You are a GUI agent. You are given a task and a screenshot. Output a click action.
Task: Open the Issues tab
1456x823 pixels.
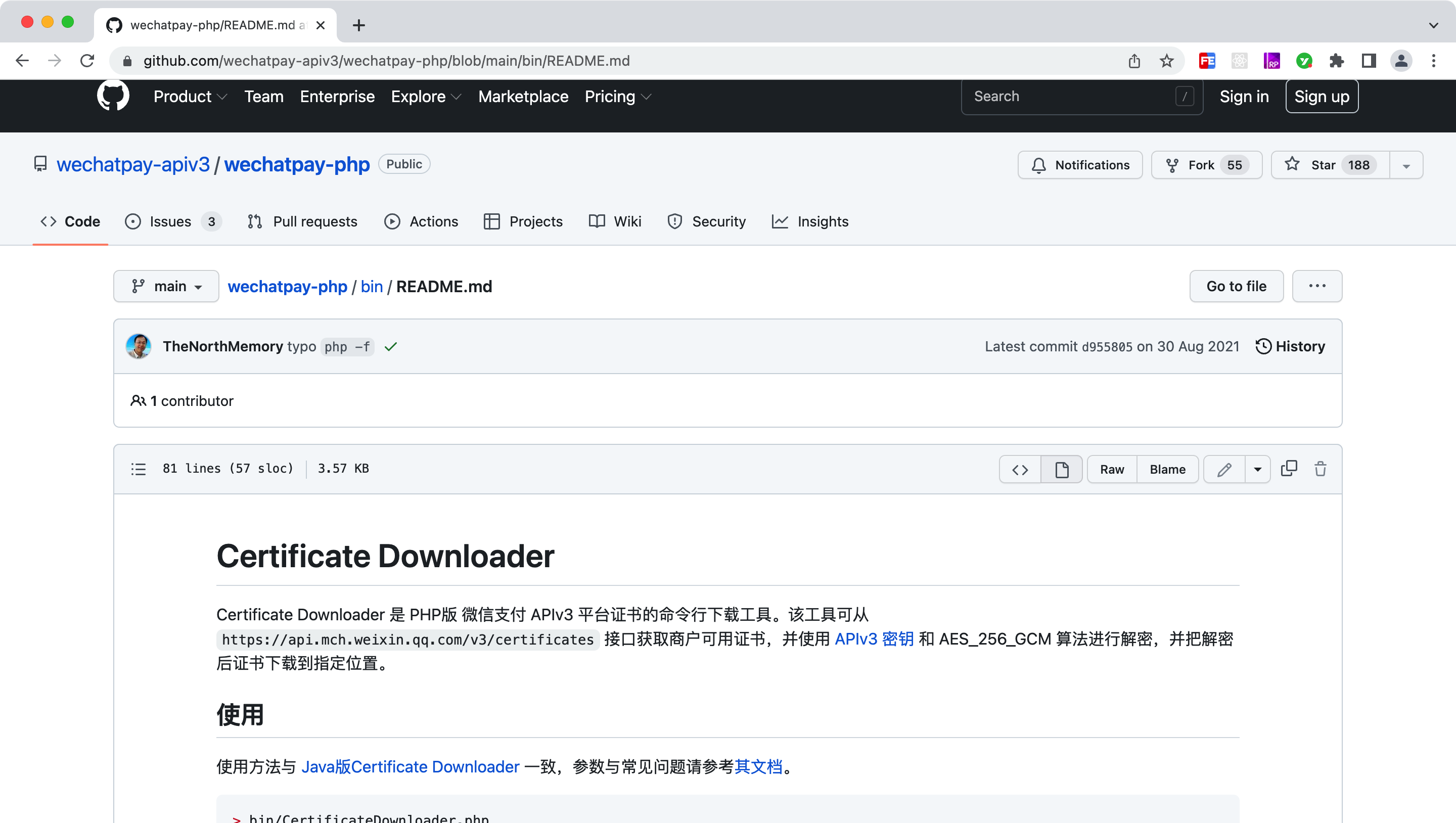click(x=170, y=221)
